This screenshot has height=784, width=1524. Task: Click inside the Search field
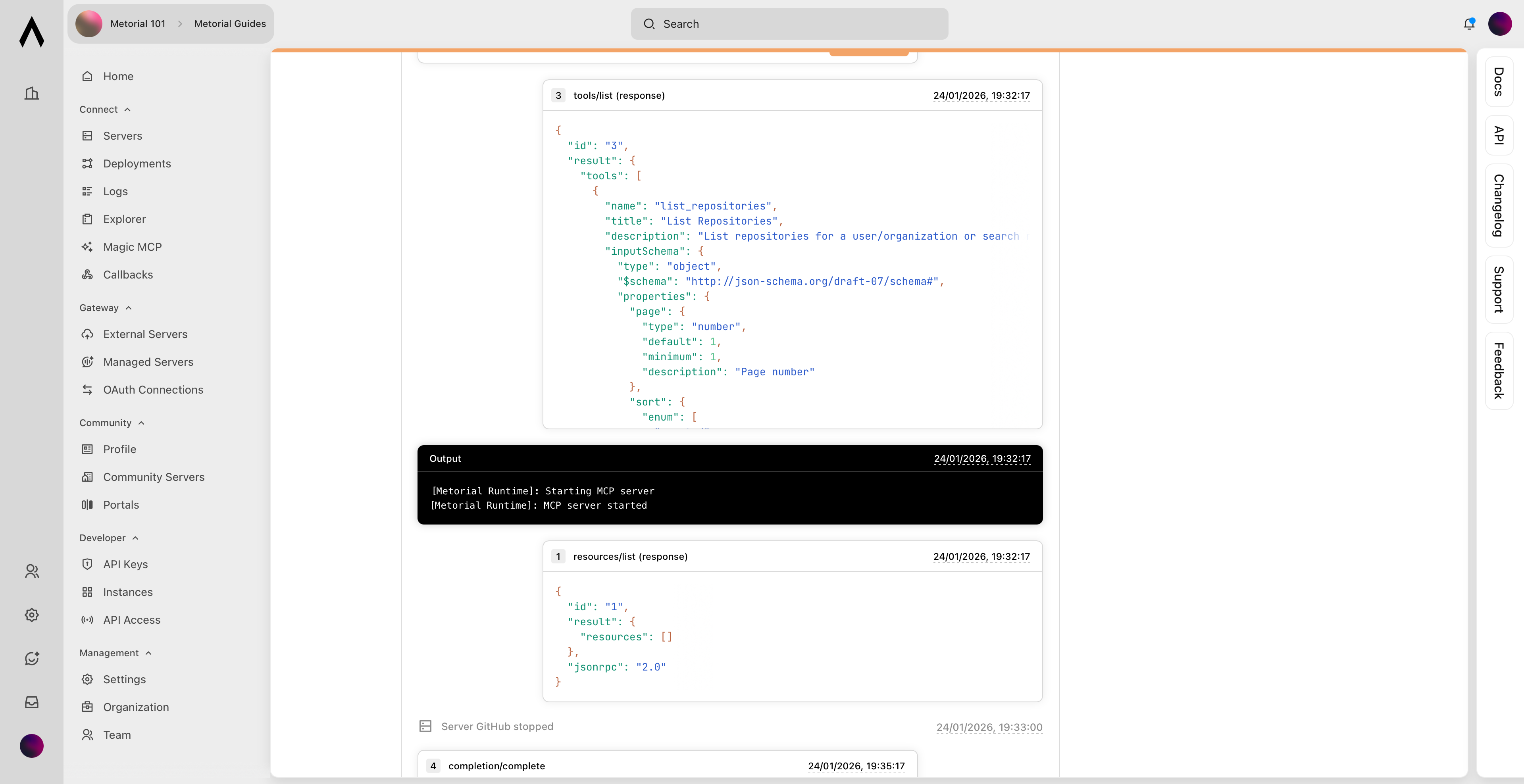click(x=789, y=24)
